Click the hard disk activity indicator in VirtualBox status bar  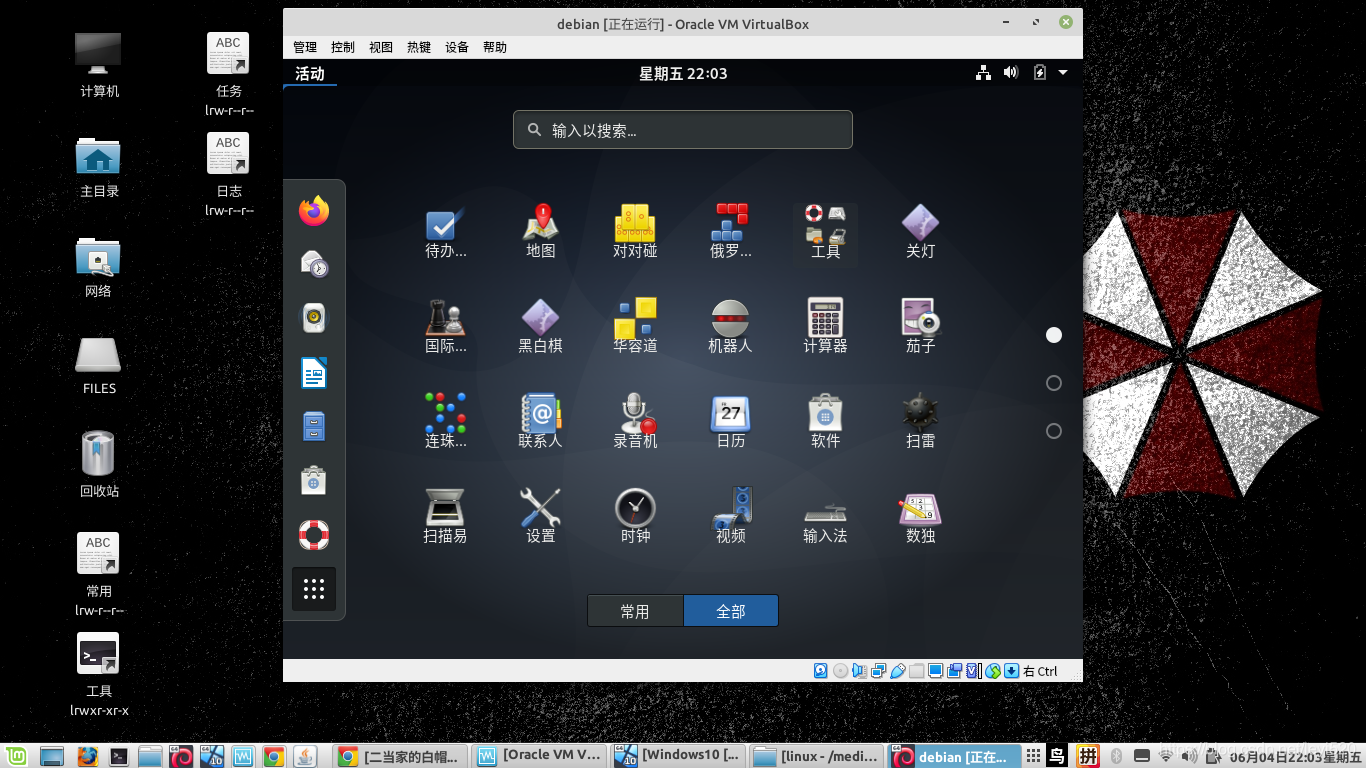pyautogui.click(x=821, y=671)
